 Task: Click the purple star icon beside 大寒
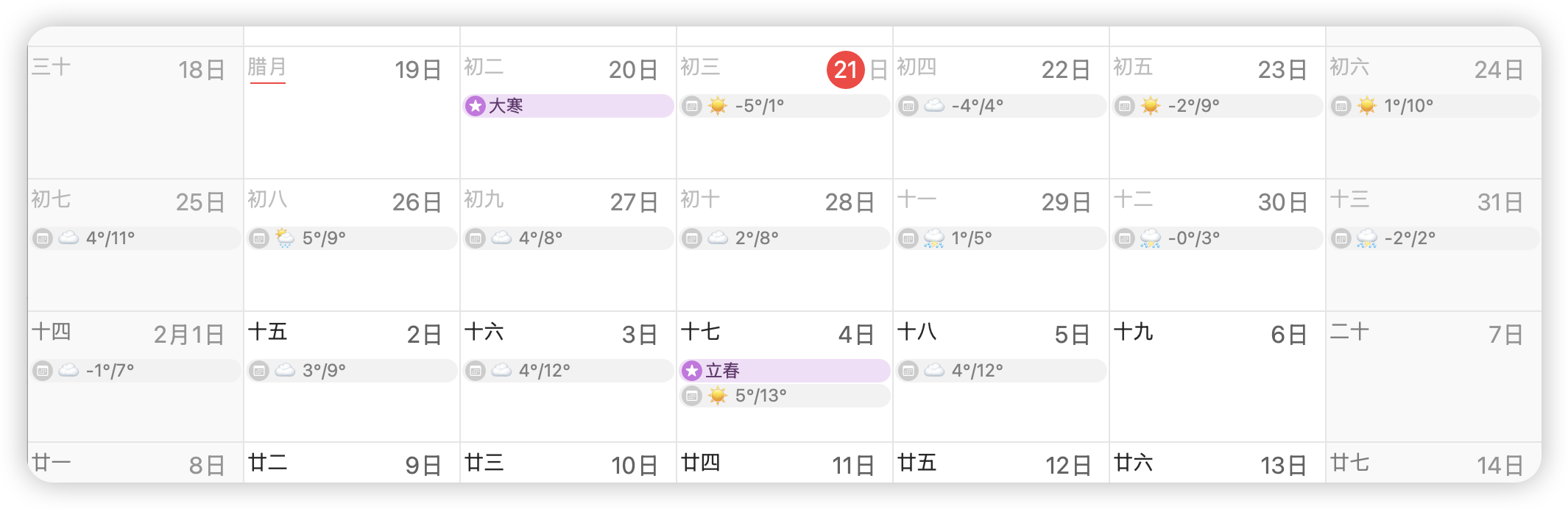click(476, 106)
